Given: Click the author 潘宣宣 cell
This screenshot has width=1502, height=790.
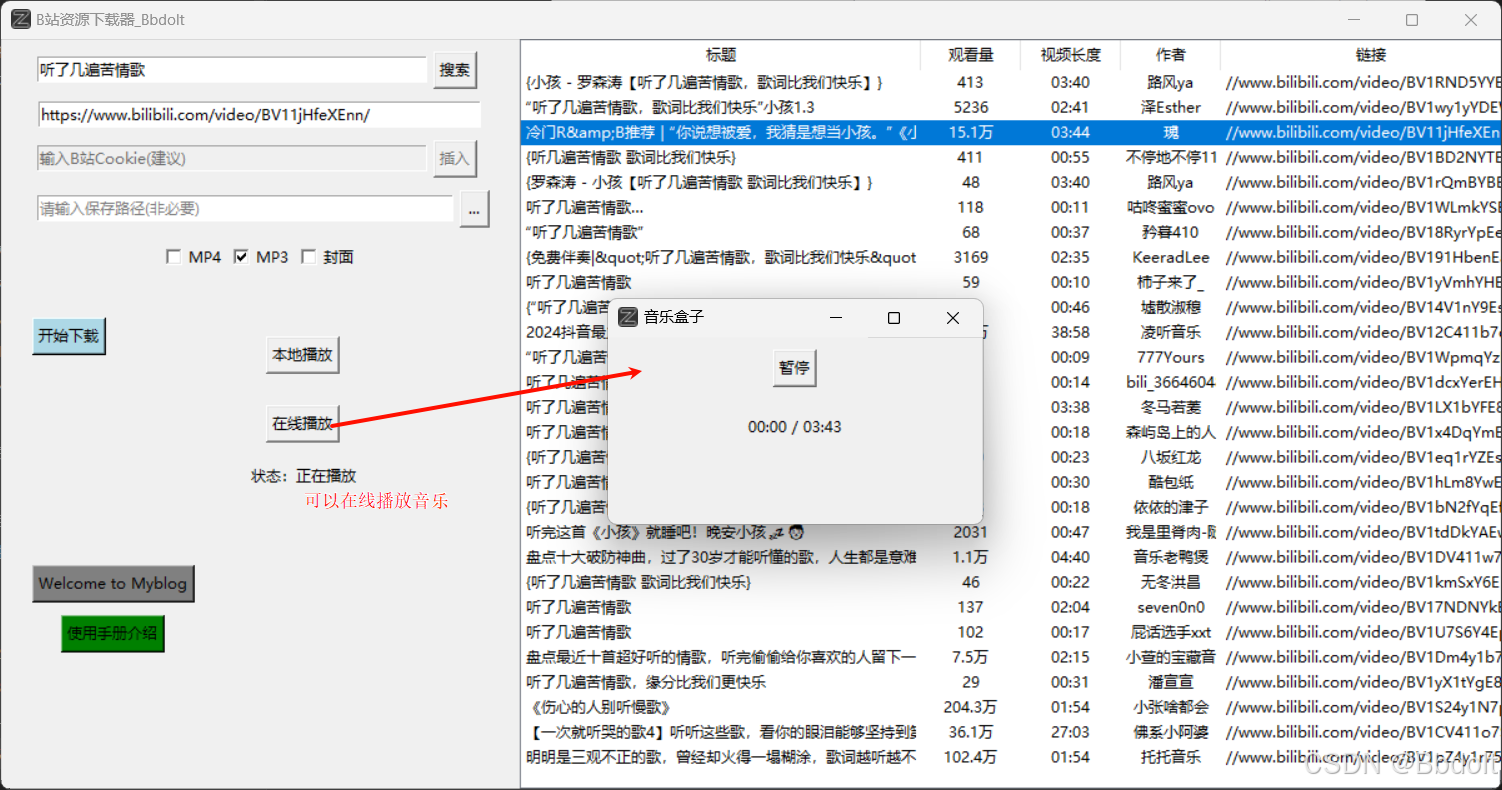Looking at the screenshot, I should point(1171,682).
